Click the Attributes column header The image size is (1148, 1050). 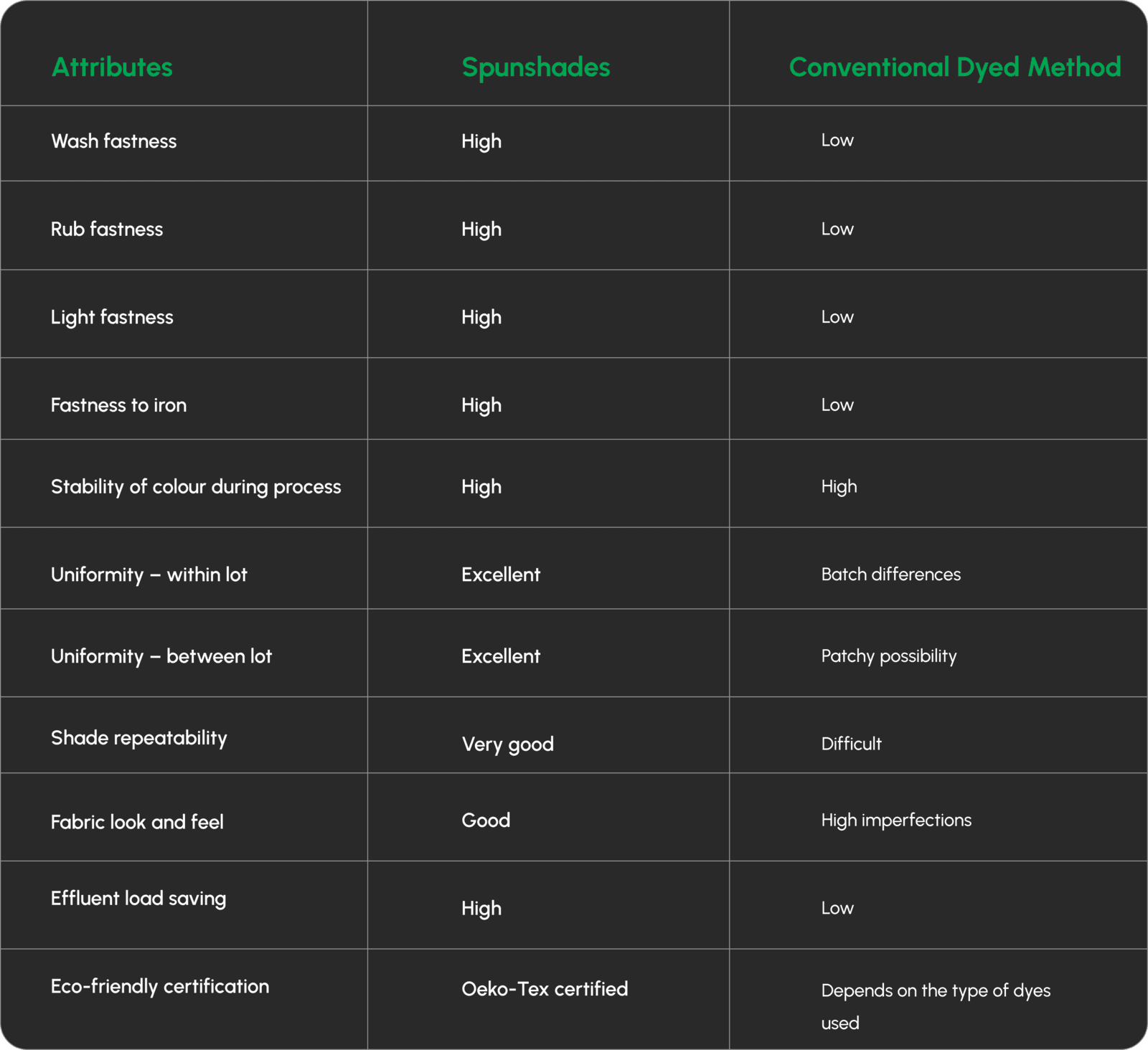tap(112, 67)
